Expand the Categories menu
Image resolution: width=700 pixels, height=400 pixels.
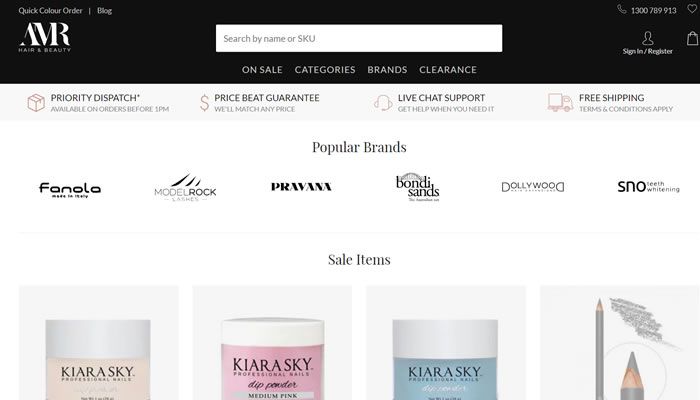(325, 70)
